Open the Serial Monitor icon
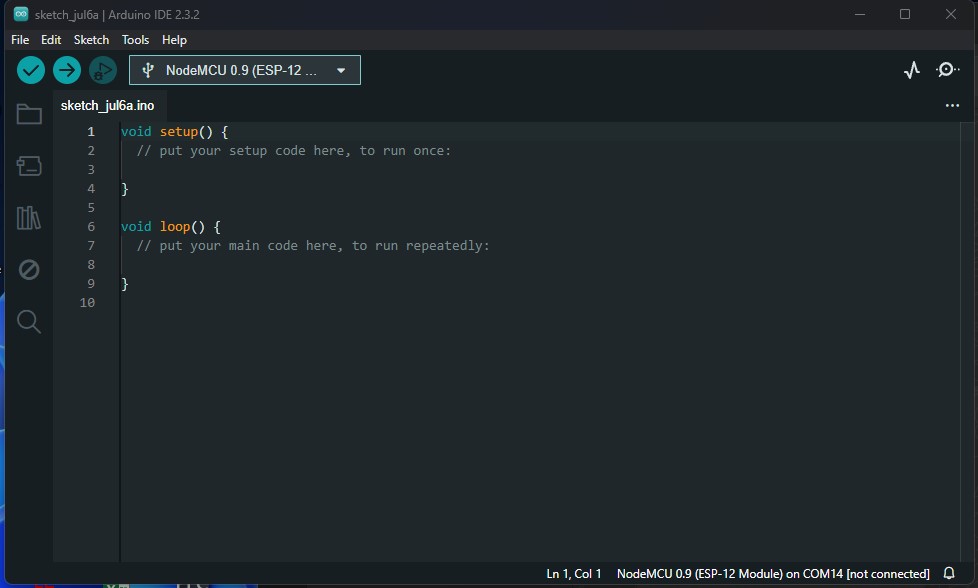This screenshot has width=978, height=588. (x=947, y=70)
